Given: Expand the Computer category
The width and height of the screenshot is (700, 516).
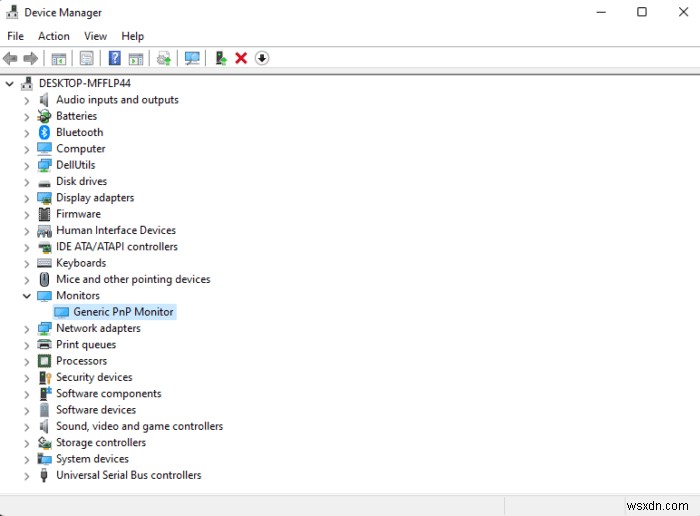Looking at the screenshot, I should tap(27, 149).
